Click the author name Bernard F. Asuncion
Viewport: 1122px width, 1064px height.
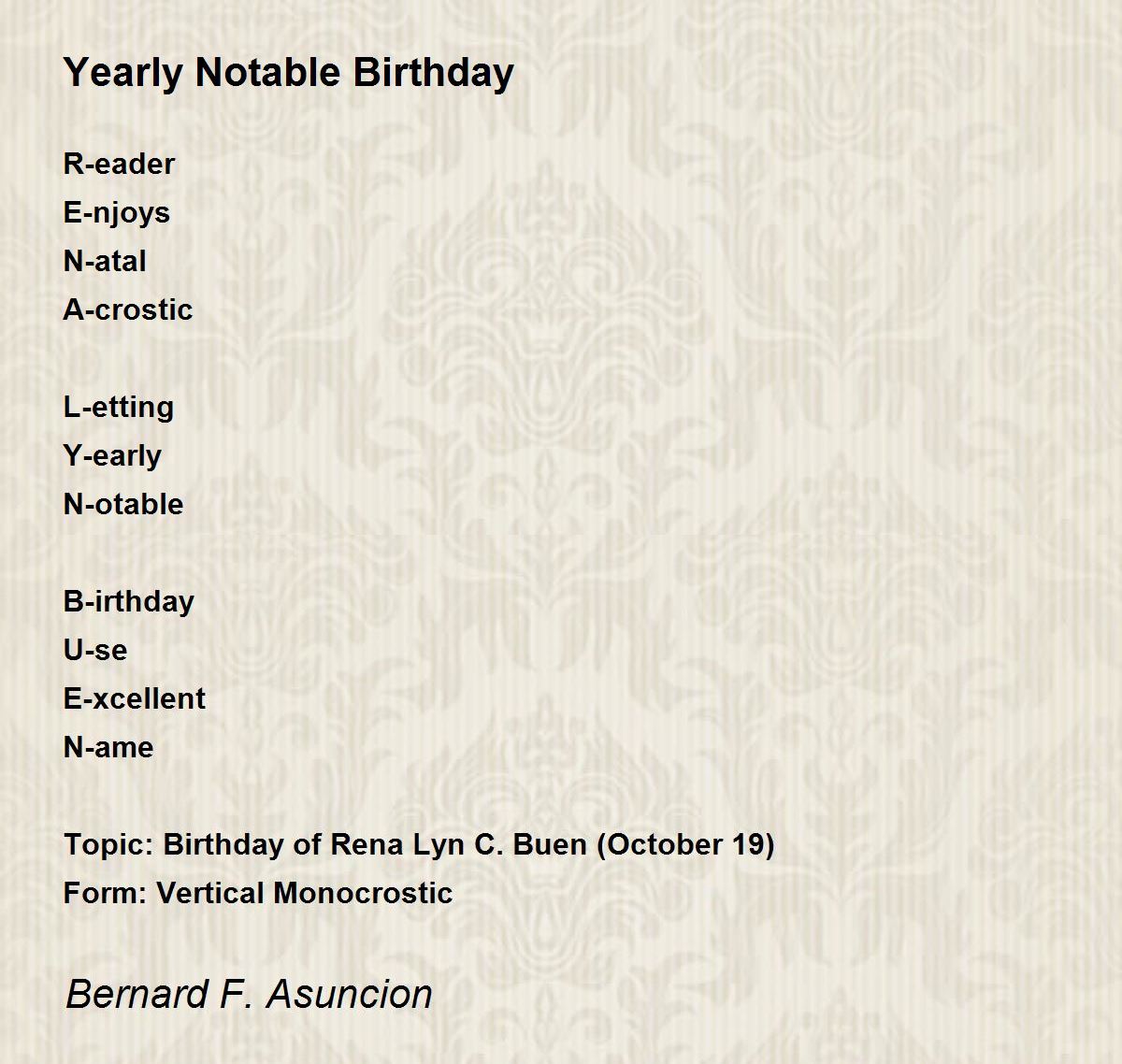pyautogui.click(x=249, y=994)
